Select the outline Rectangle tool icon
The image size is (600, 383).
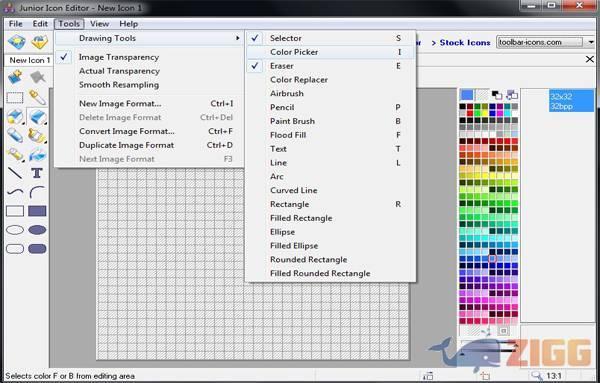15,211
